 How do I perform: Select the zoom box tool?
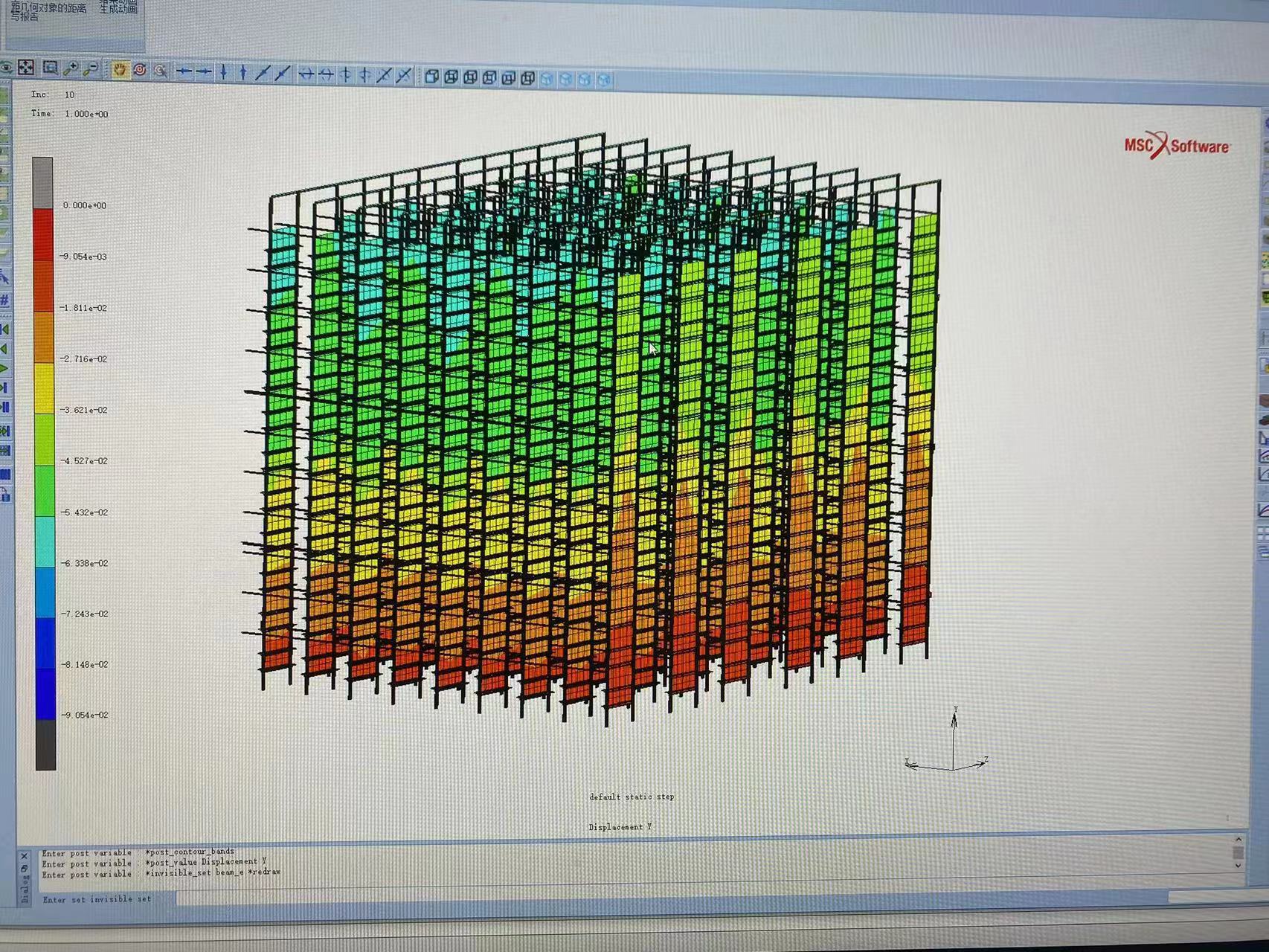pos(50,68)
